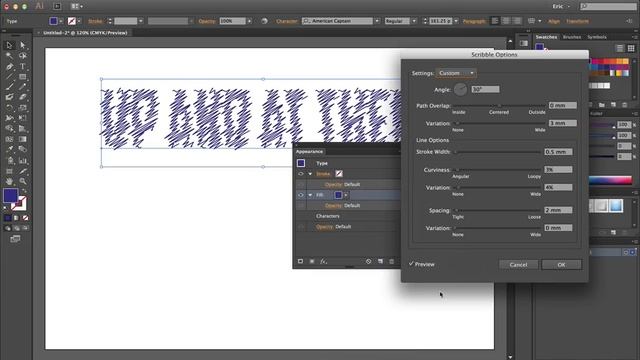
Task: Click the Align link in control bar
Action: click(553, 21)
